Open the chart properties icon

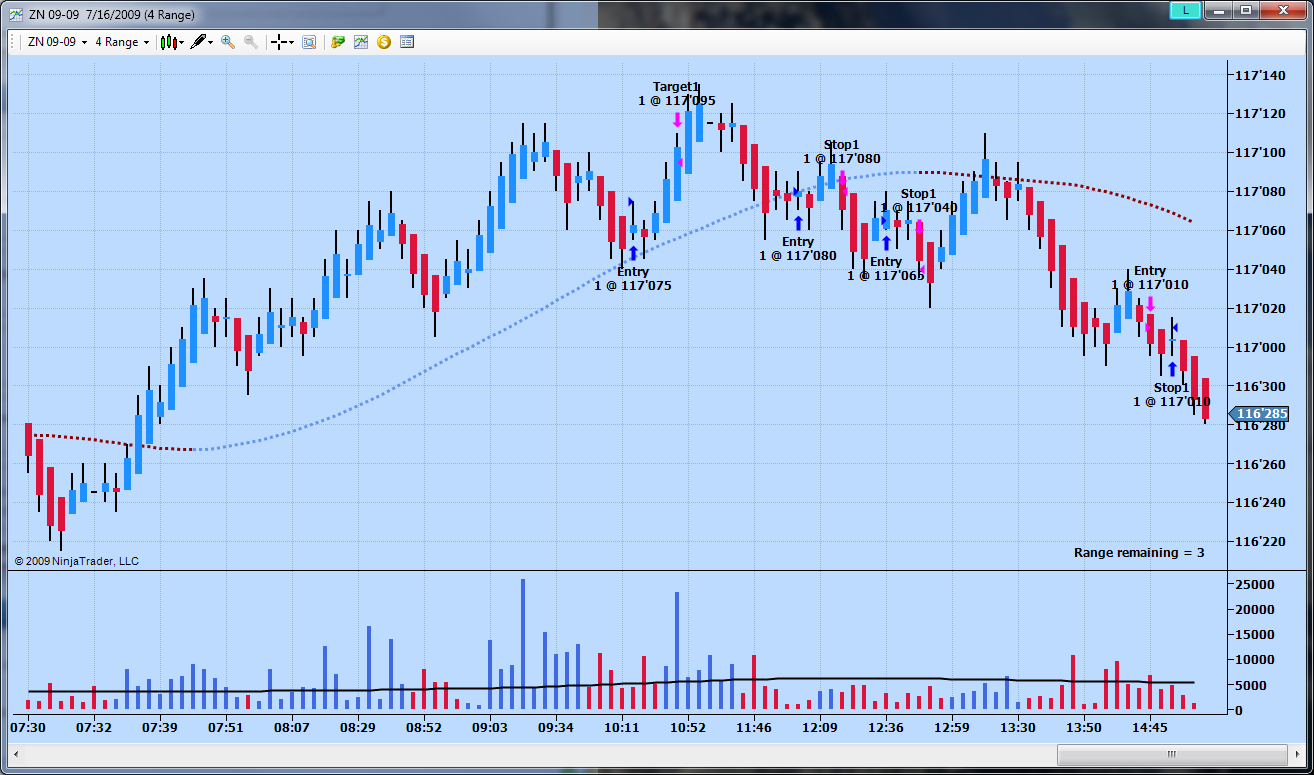point(407,42)
